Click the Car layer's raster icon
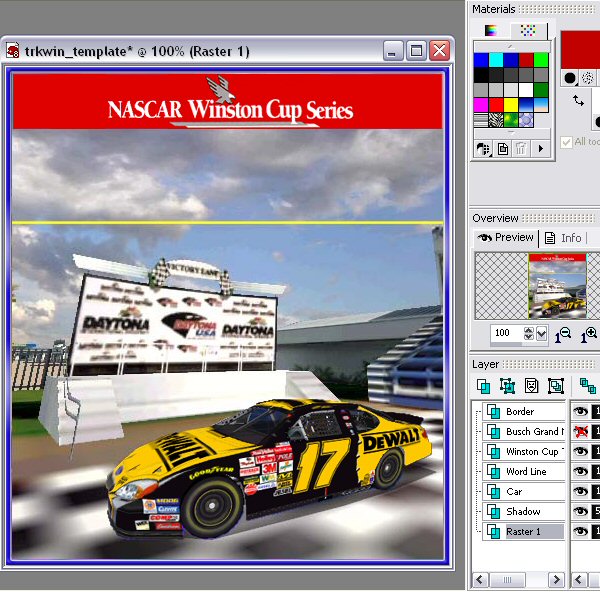Screen dimensions: 600x592 pos(494,492)
